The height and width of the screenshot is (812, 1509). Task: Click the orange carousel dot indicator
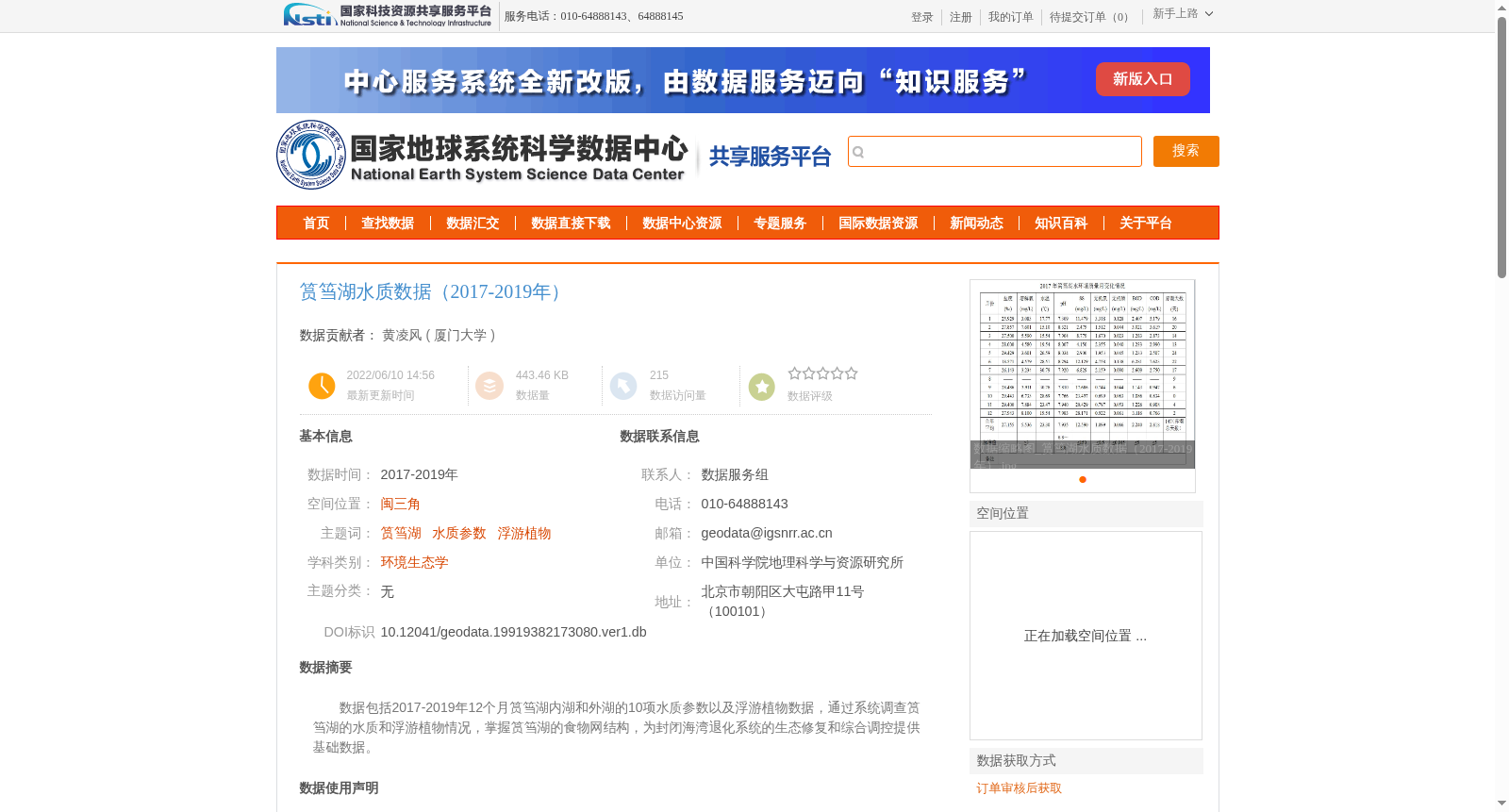click(1083, 479)
